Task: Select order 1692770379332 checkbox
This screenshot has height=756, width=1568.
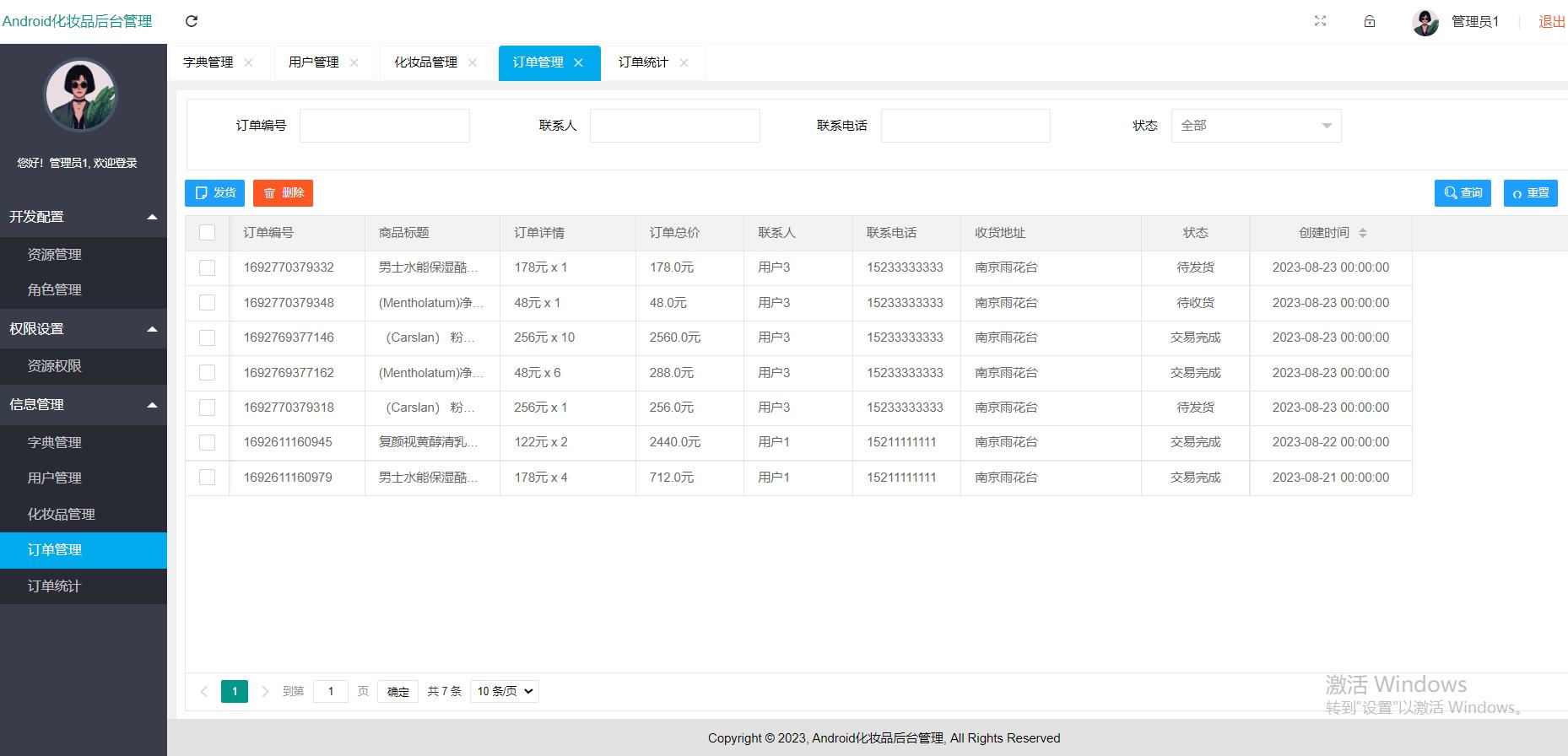Action: pyautogui.click(x=207, y=267)
